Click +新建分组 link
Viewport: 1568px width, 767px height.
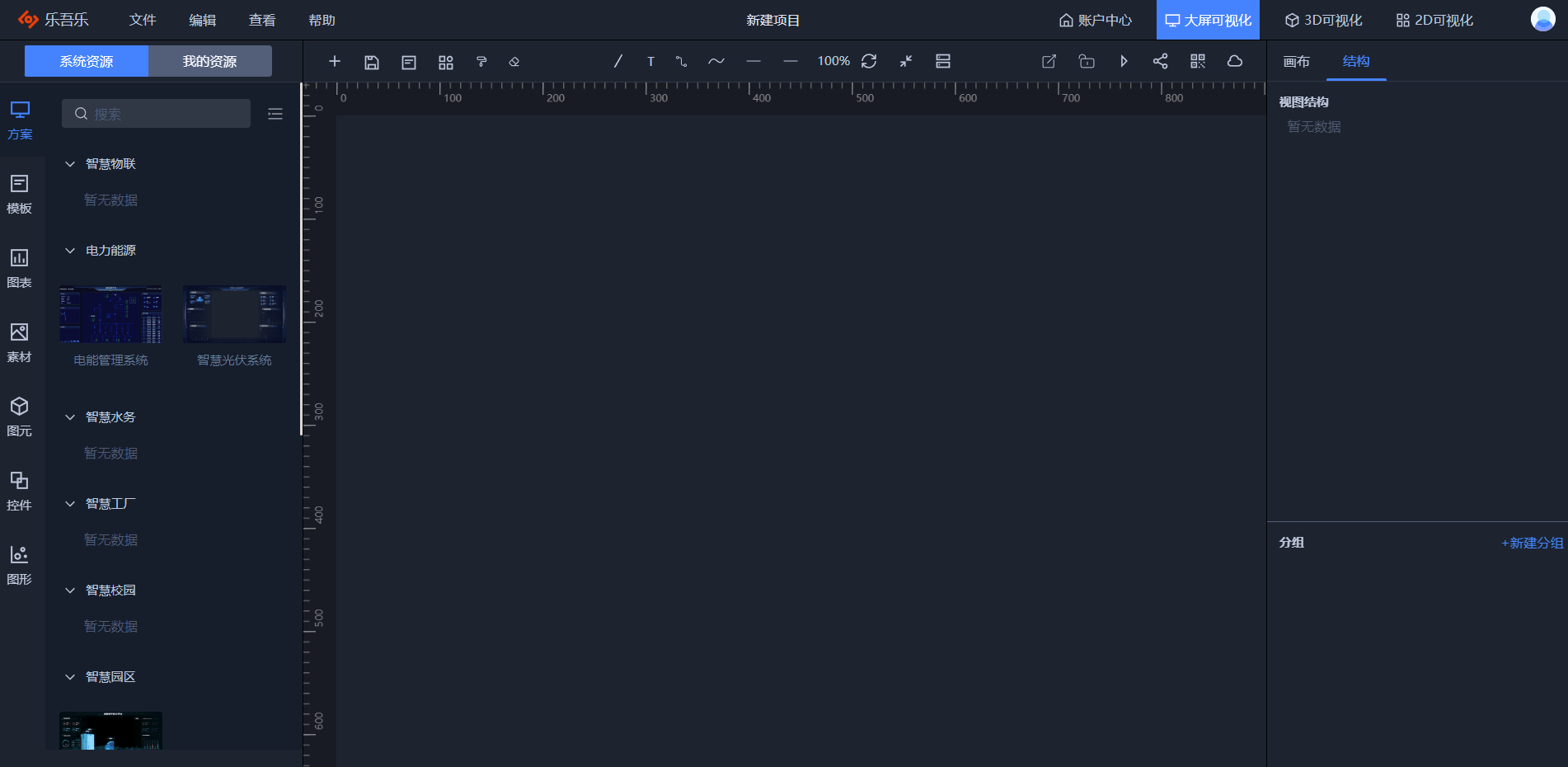click(x=1533, y=543)
